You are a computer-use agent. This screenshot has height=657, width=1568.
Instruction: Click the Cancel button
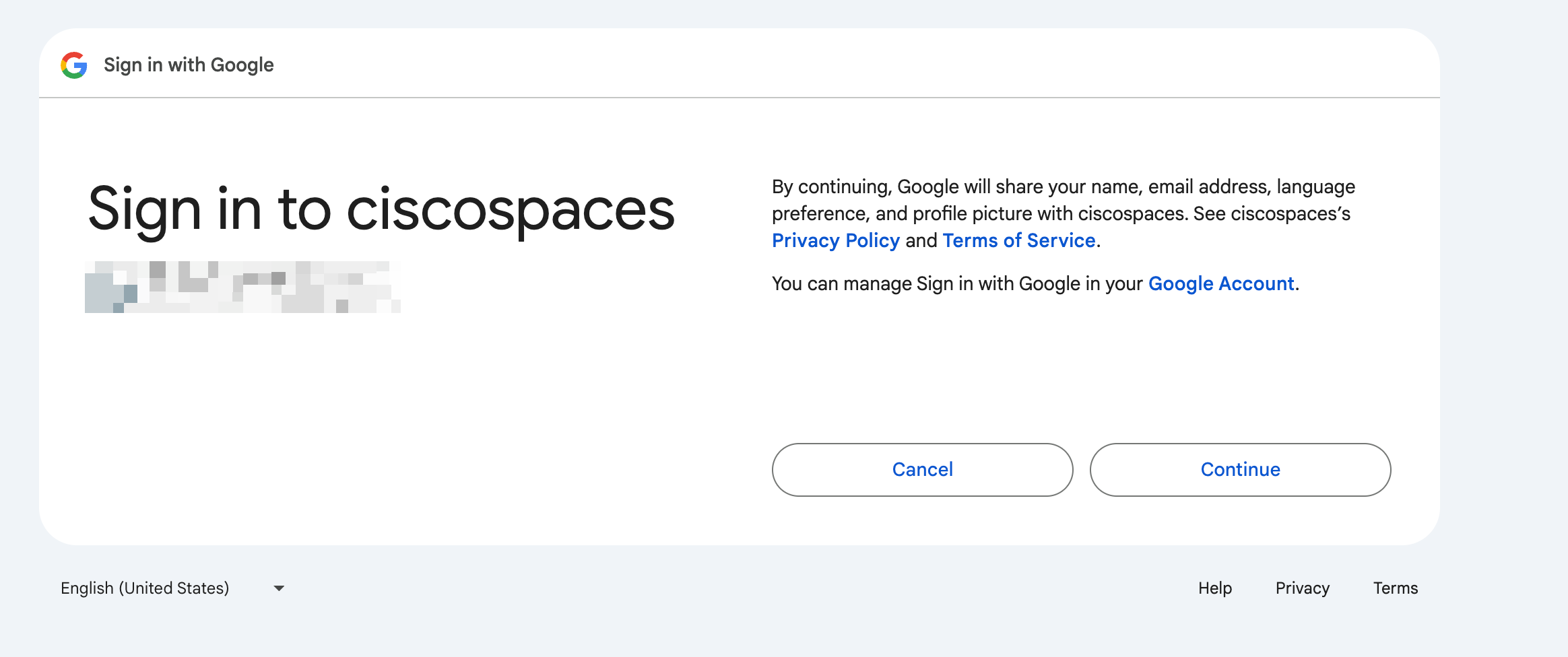(922, 469)
